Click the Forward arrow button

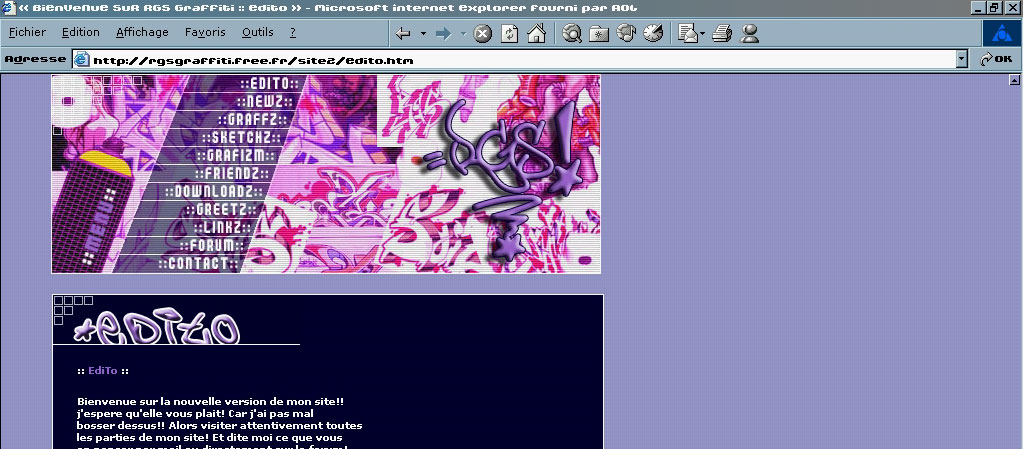point(444,33)
